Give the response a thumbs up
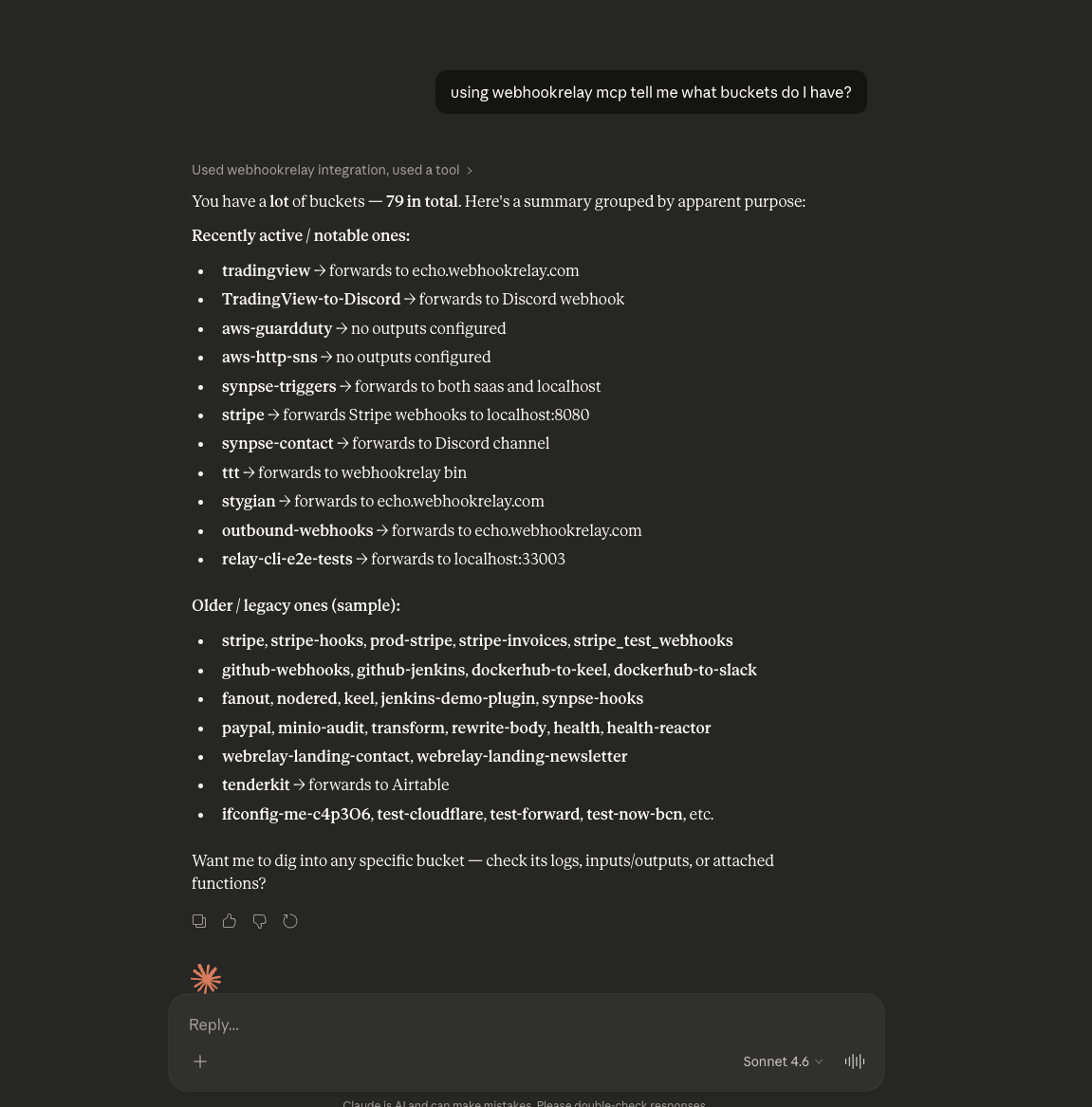The image size is (1092, 1107). (x=230, y=921)
